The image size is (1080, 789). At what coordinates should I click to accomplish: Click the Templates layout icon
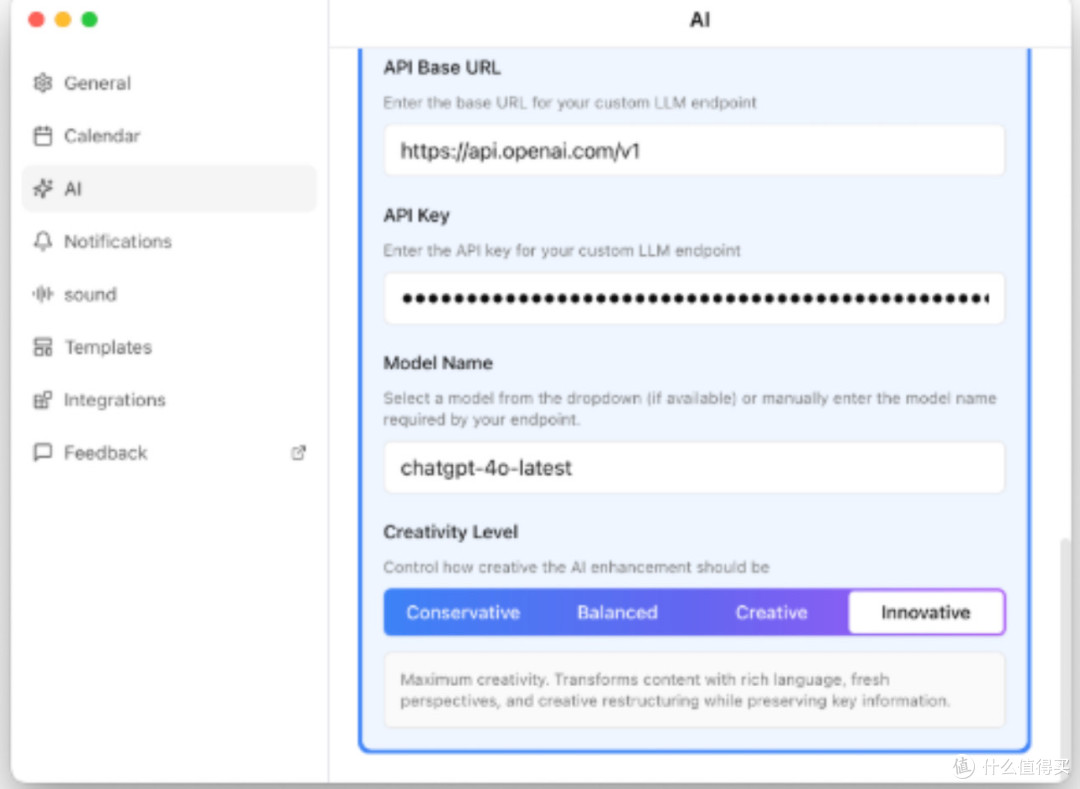[x=43, y=347]
